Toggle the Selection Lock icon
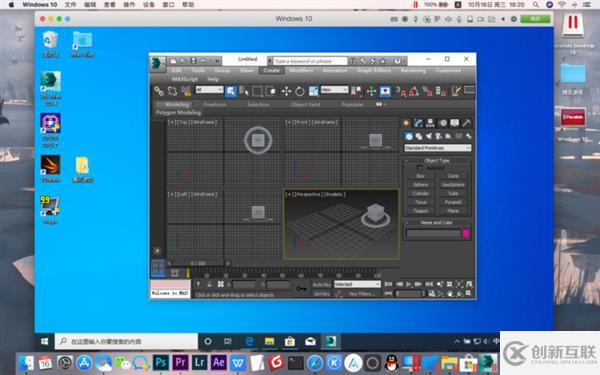 click(209, 284)
